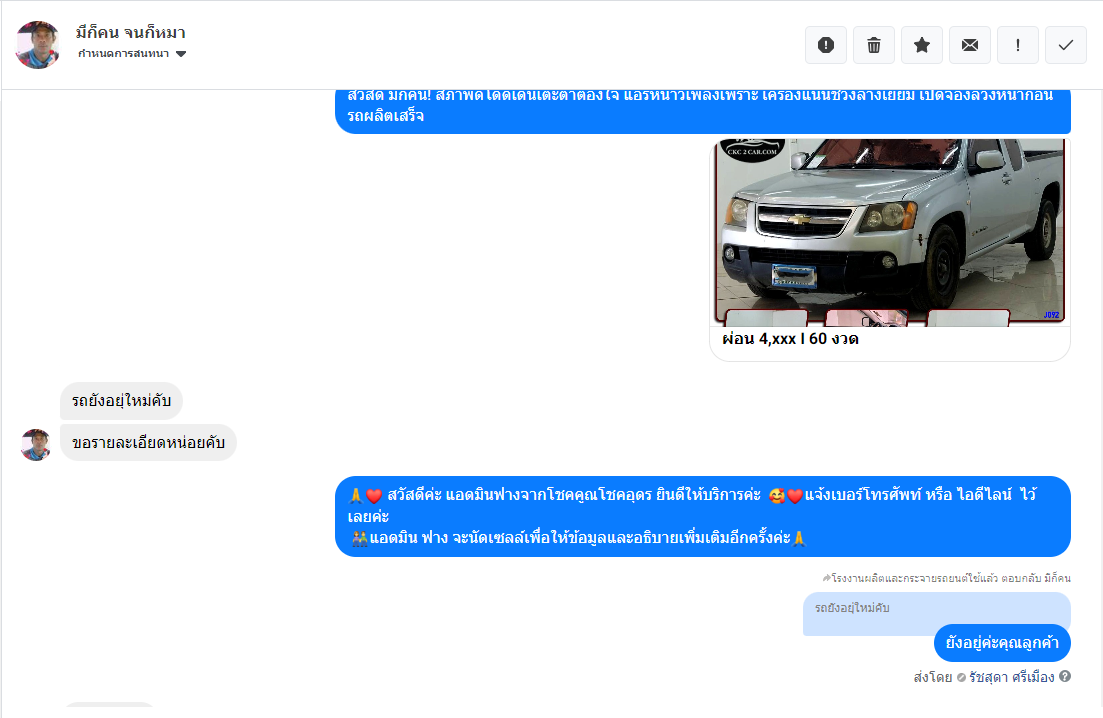Click top blue ad message ending รถผลิตเสร็จ

[x=702, y=111]
